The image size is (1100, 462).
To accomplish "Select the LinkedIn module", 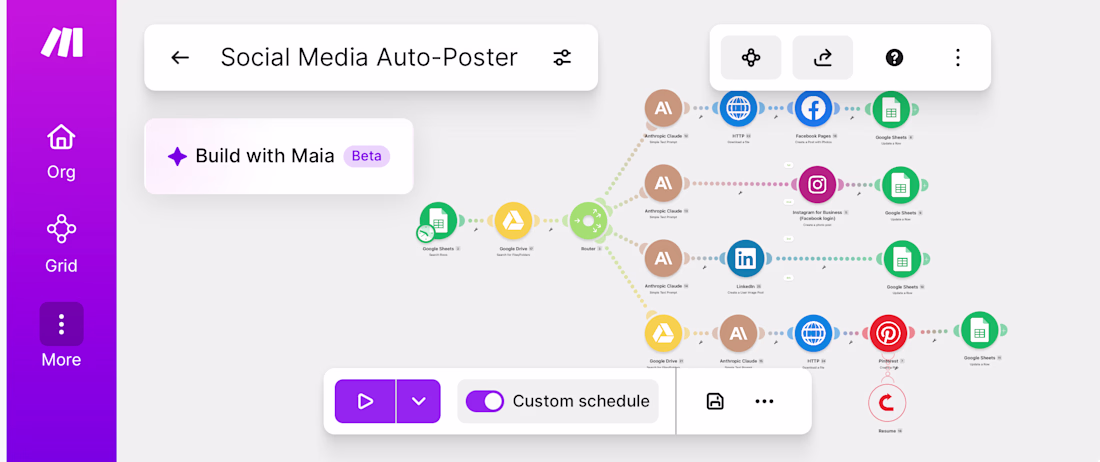I will (746, 259).
